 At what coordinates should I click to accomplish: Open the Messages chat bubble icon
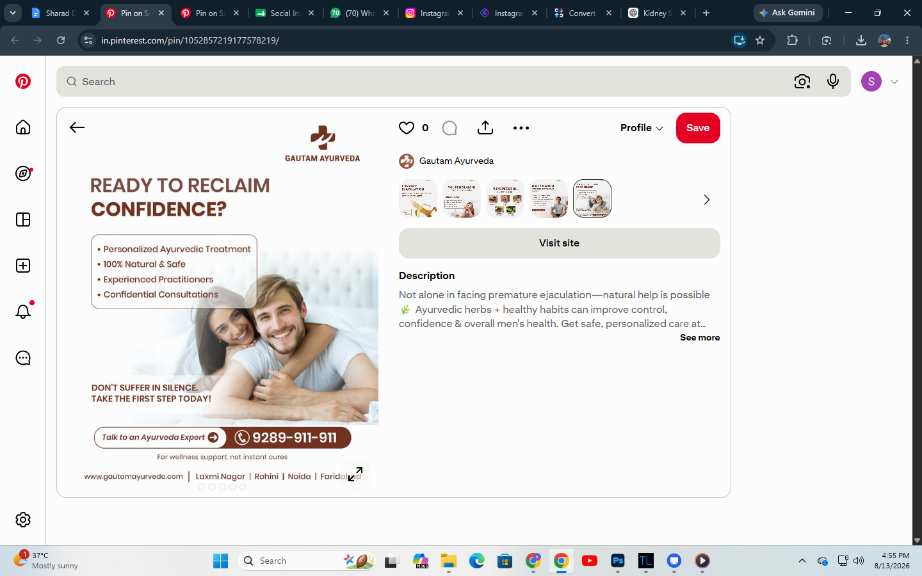tap(23, 358)
